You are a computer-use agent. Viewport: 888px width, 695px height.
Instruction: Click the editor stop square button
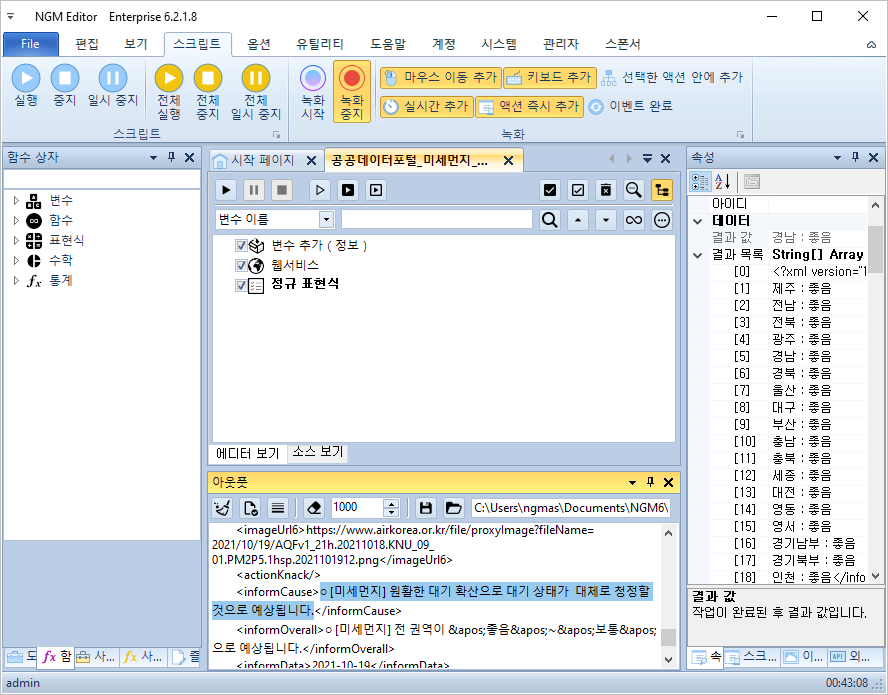tap(281, 190)
